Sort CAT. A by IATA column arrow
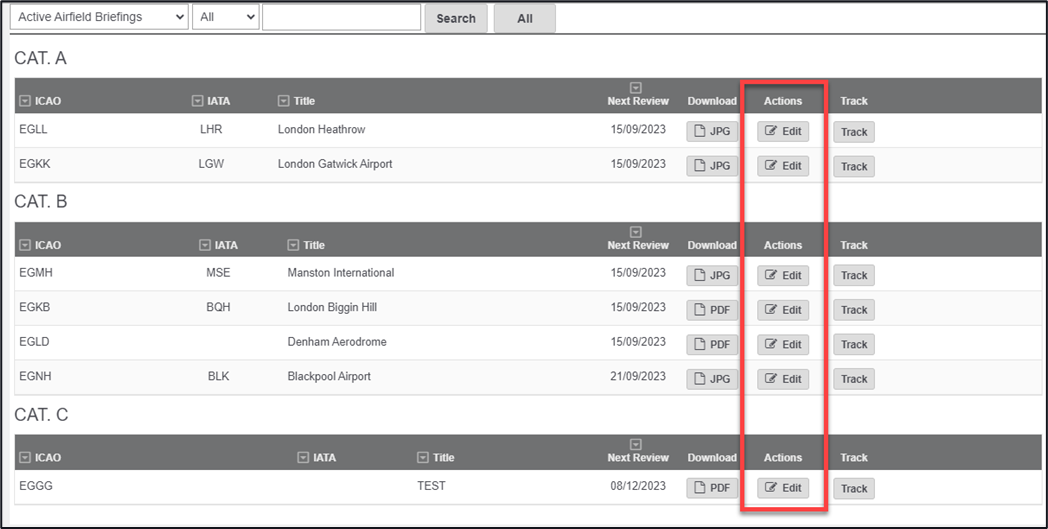The width and height of the screenshot is (1048, 529). click(197, 101)
